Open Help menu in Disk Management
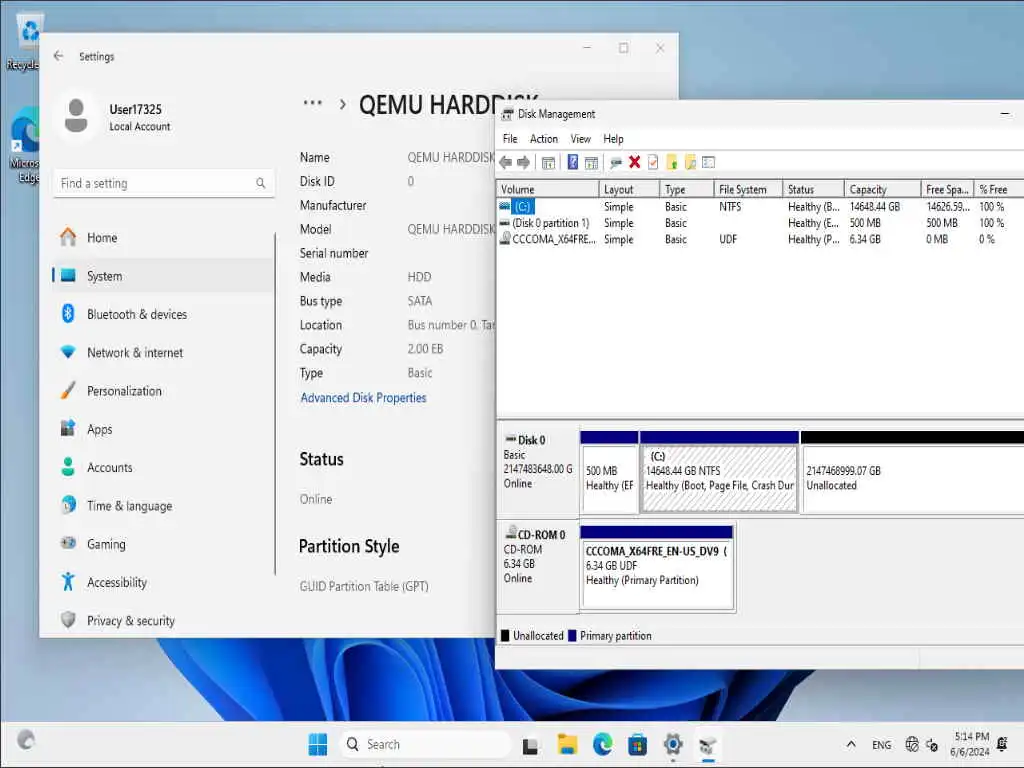 pos(613,138)
